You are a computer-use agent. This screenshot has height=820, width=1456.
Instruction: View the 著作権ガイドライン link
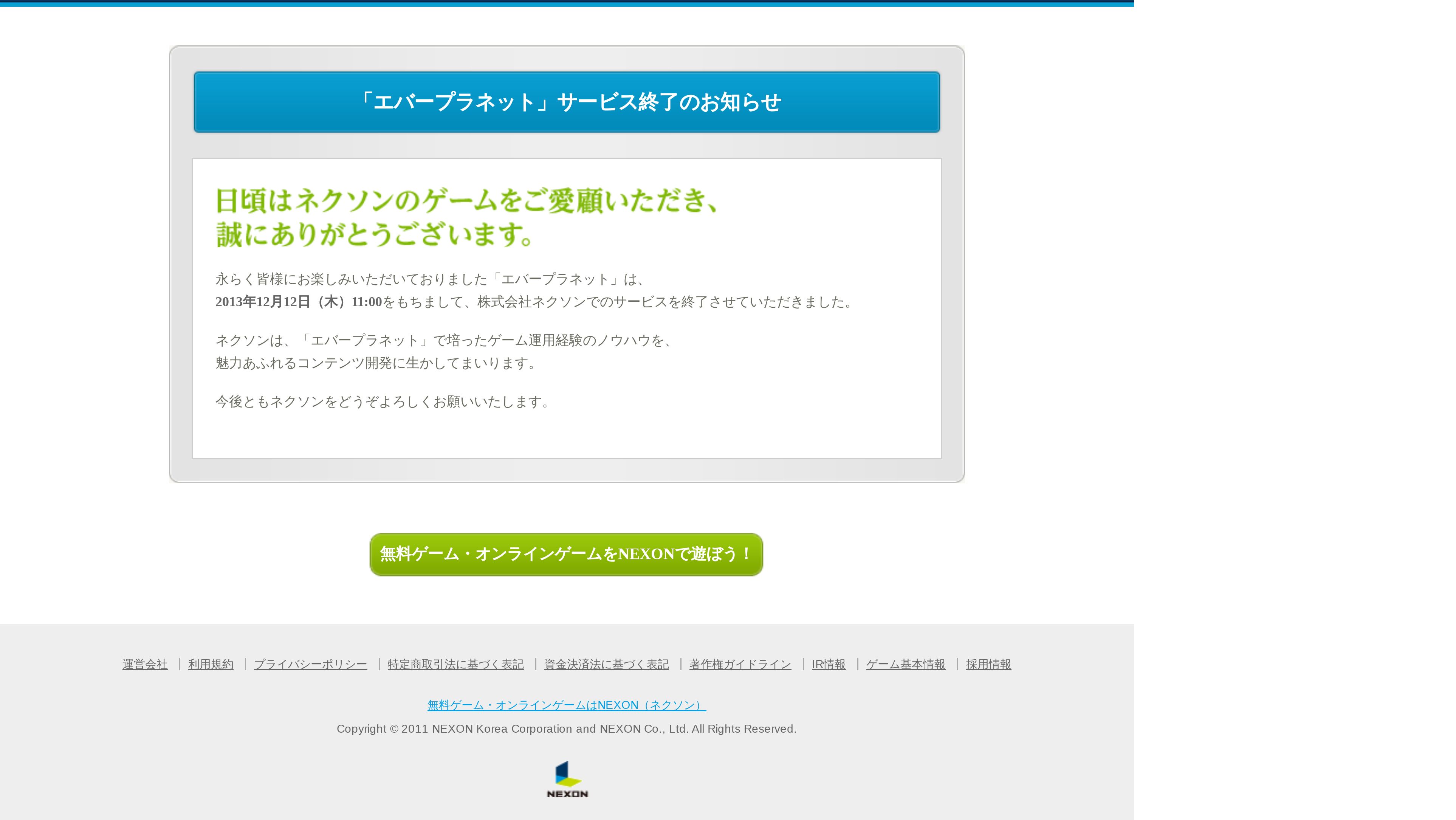tap(740, 664)
